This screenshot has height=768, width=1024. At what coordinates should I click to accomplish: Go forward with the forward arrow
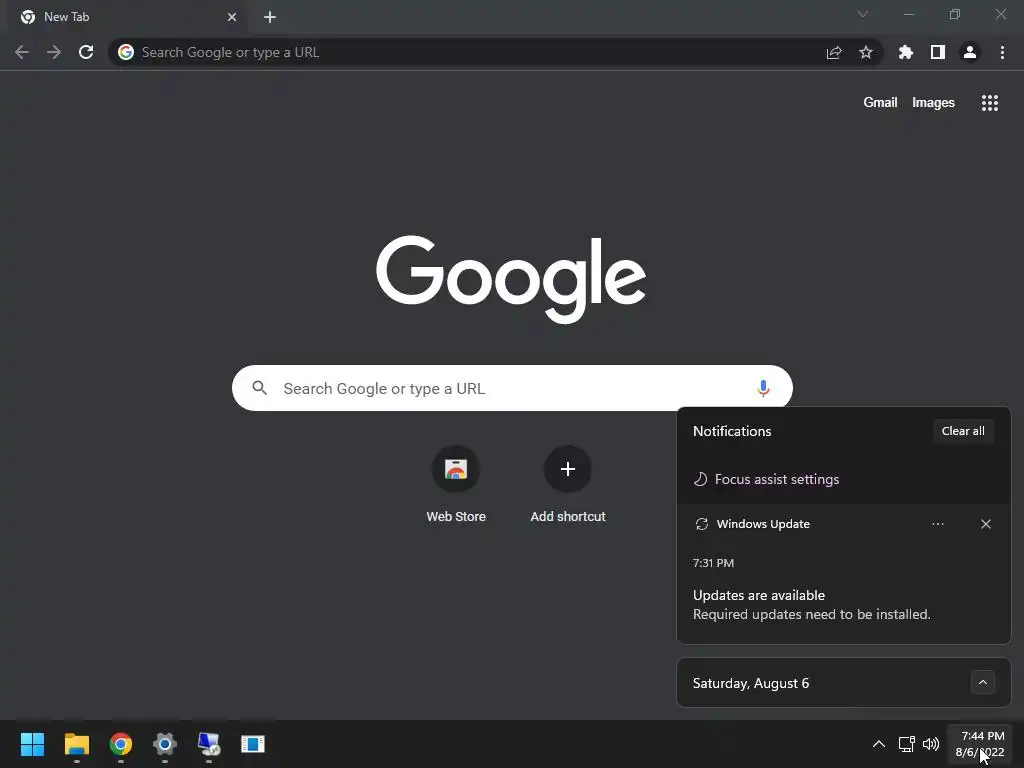[x=54, y=52]
